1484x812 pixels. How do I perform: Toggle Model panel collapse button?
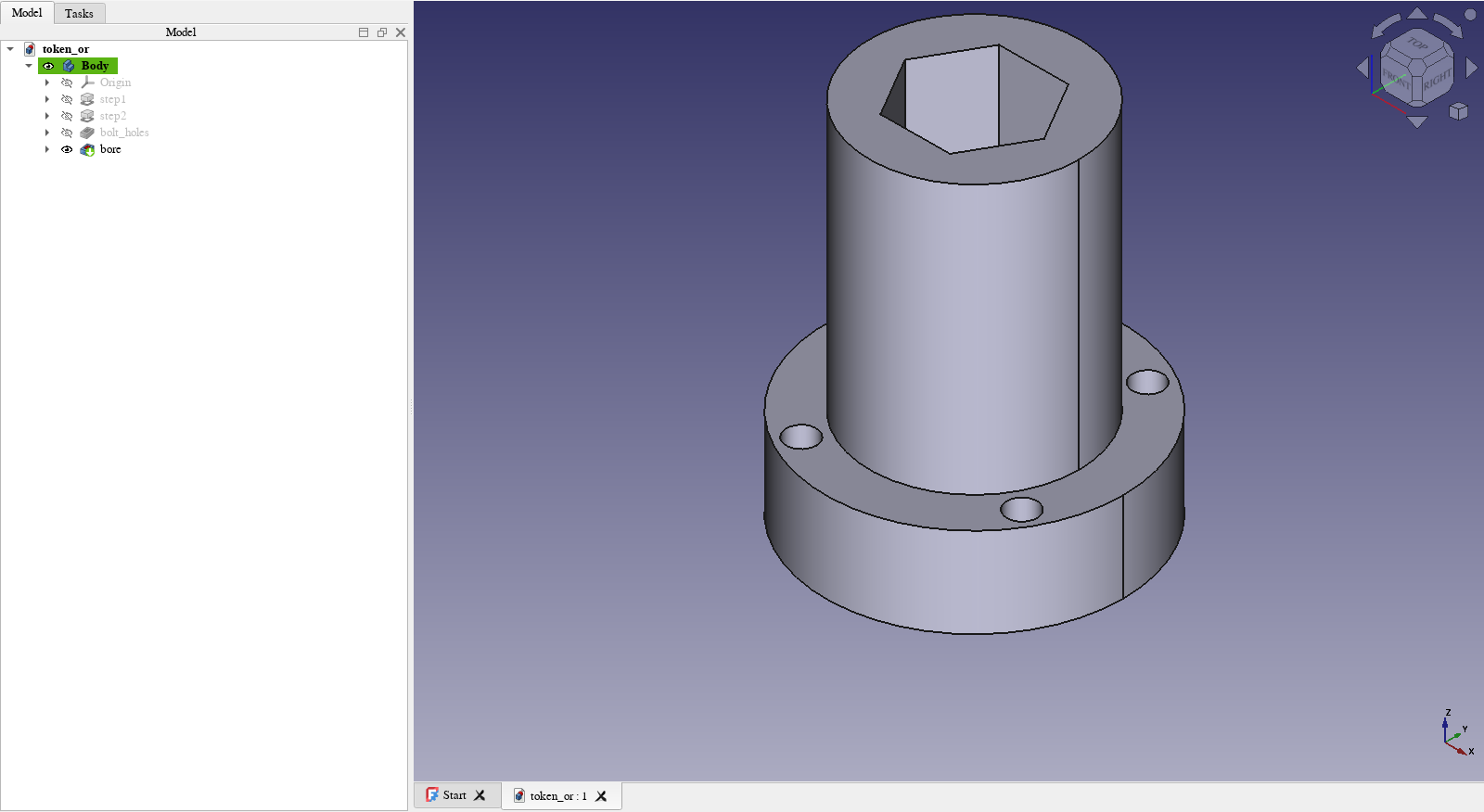pyautogui.click(x=364, y=32)
